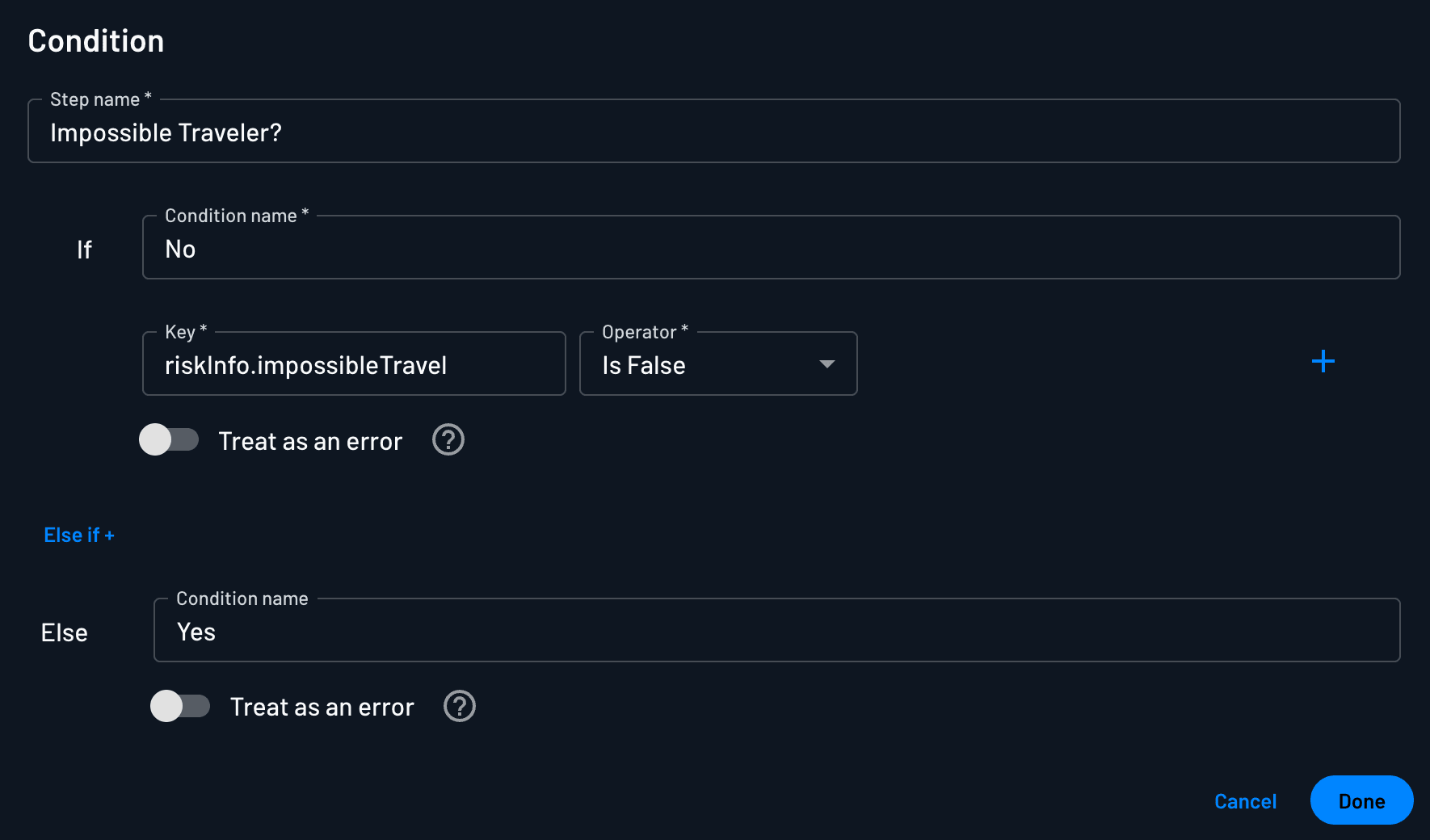Open the Operator dropdown showing Is False
The height and width of the screenshot is (840, 1430).
click(x=717, y=364)
